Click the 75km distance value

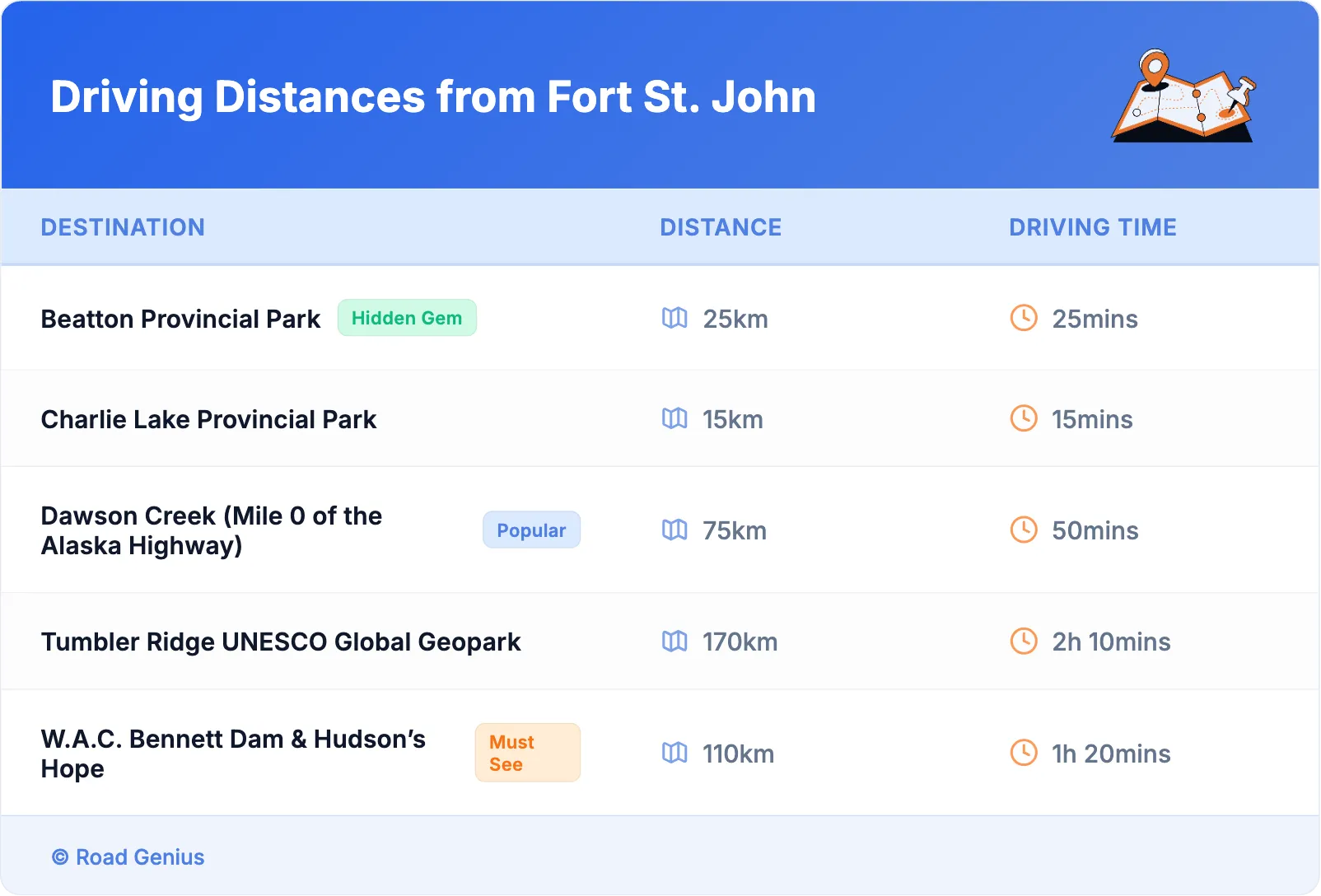[735, 530]
